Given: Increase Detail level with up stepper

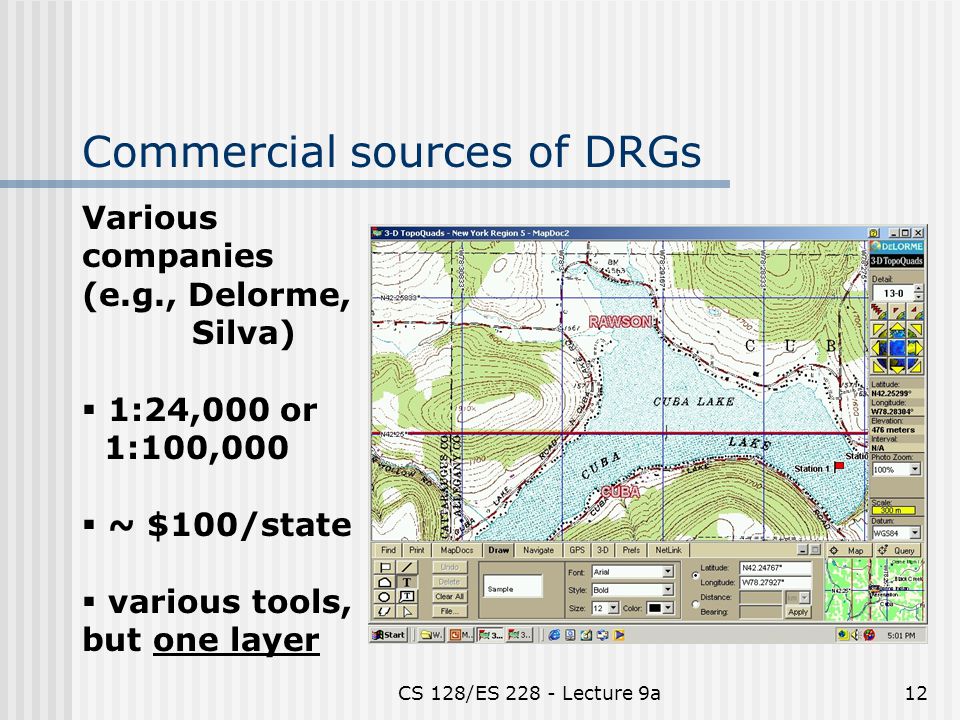Looking at the screenshot, I should pos(918,289).
